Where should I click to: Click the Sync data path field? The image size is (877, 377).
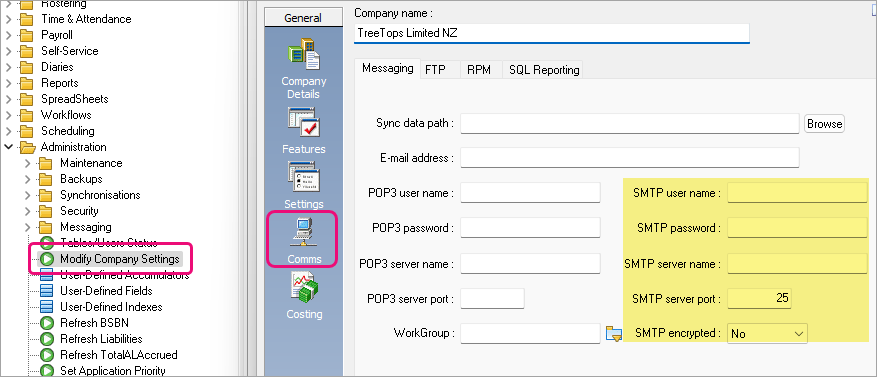(629, 124)
